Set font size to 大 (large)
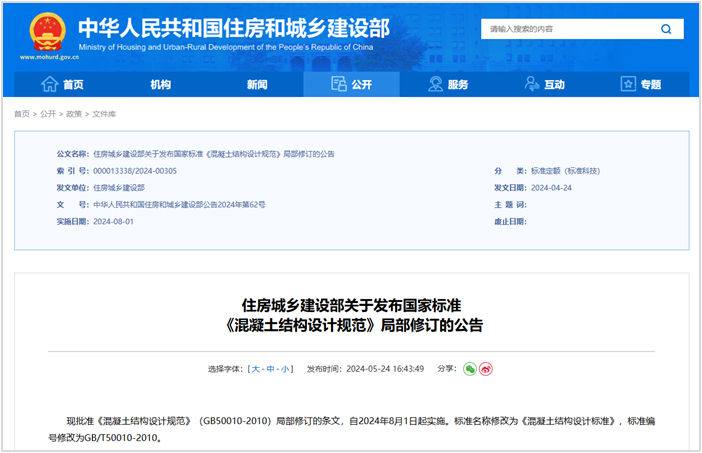Screen dimensions: 702x453 tap(258, 369)
